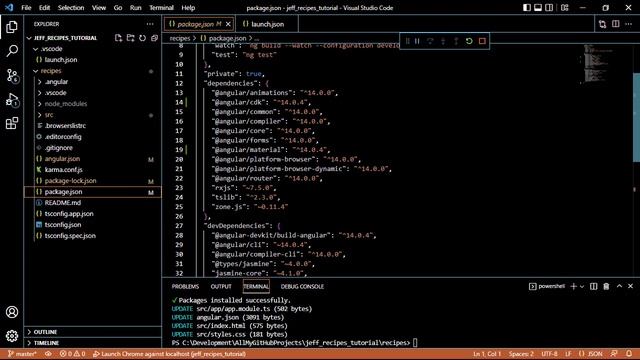The image size is (640, 360).
Task: Click JSON language mode in status bar
Action: click(x=591, y=354)
